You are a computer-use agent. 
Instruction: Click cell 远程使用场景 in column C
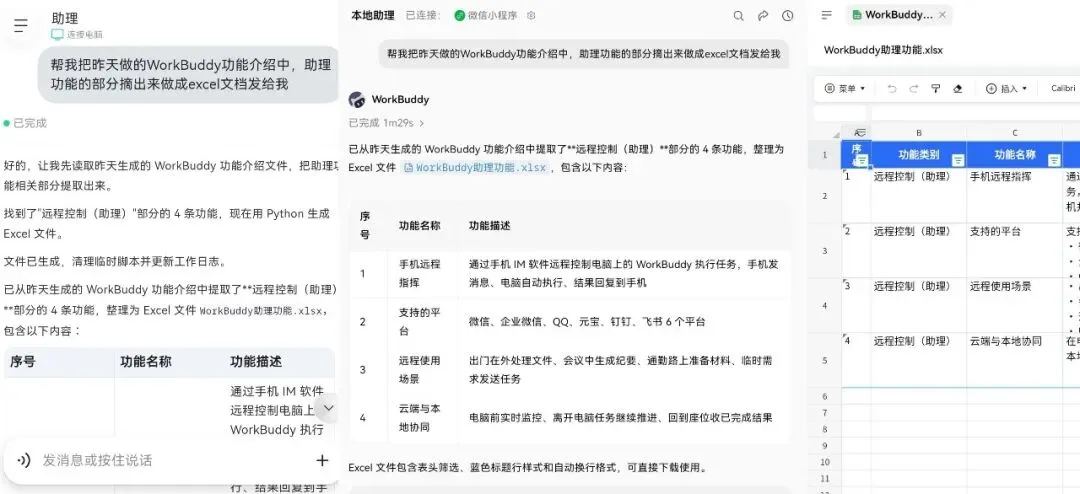(1015, 306)
